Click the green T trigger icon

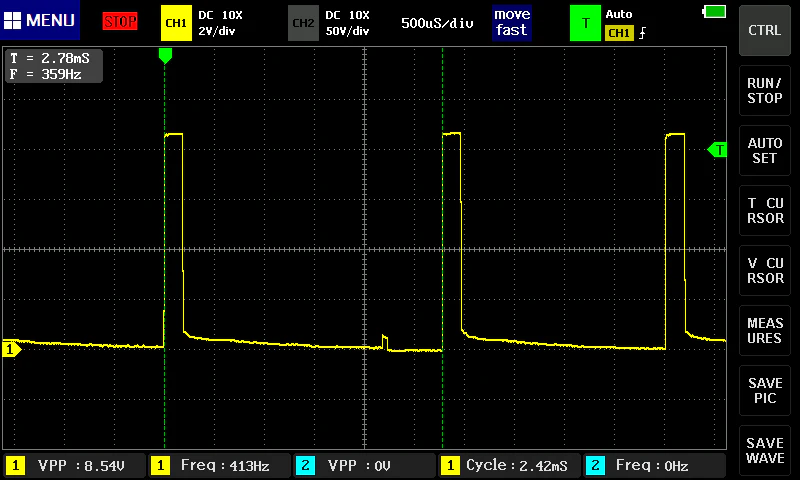pyautogui.click(x=585, y=23)
